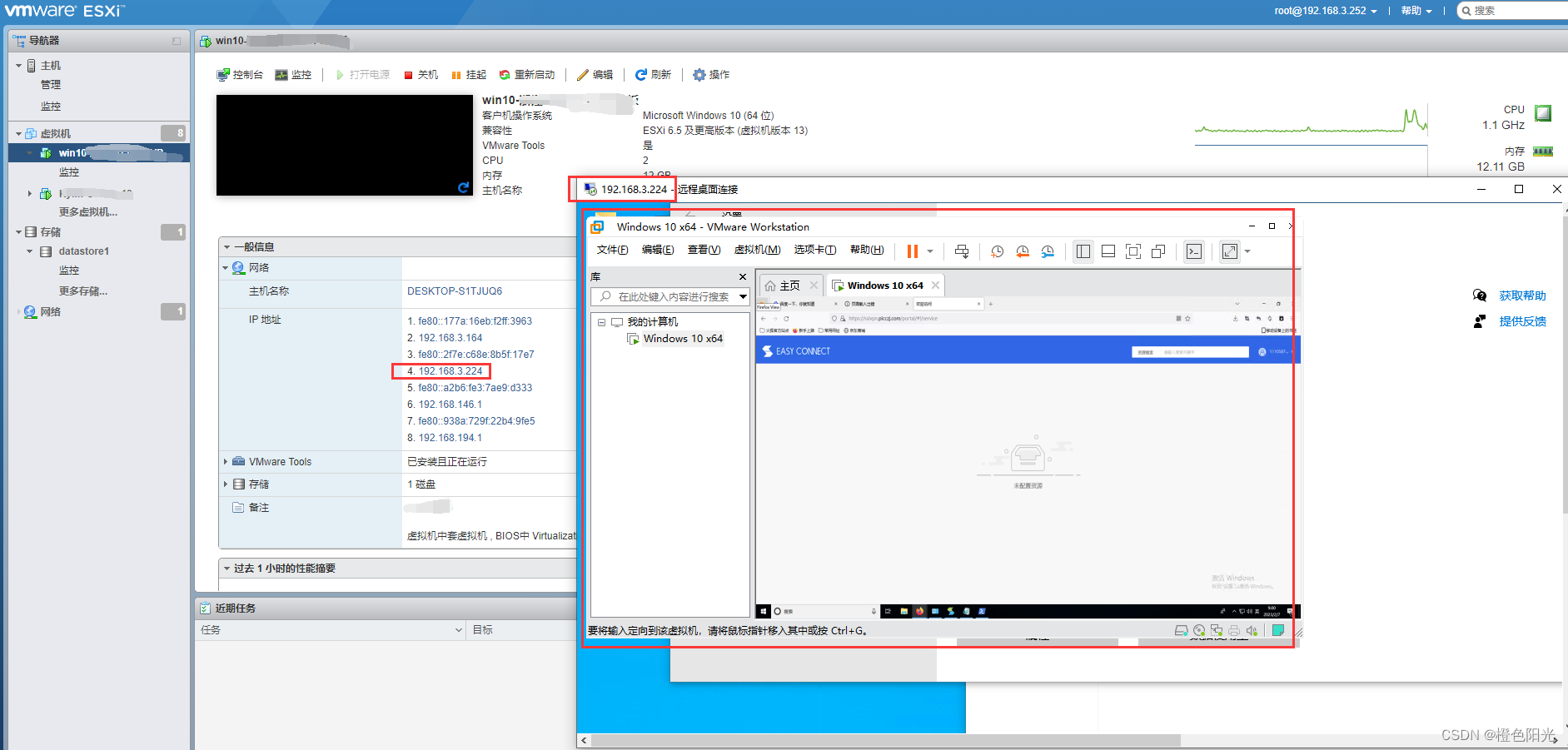
Task: Collapse 过去 1 小时的性能摘要 section
Action: [x=226, y=568]
